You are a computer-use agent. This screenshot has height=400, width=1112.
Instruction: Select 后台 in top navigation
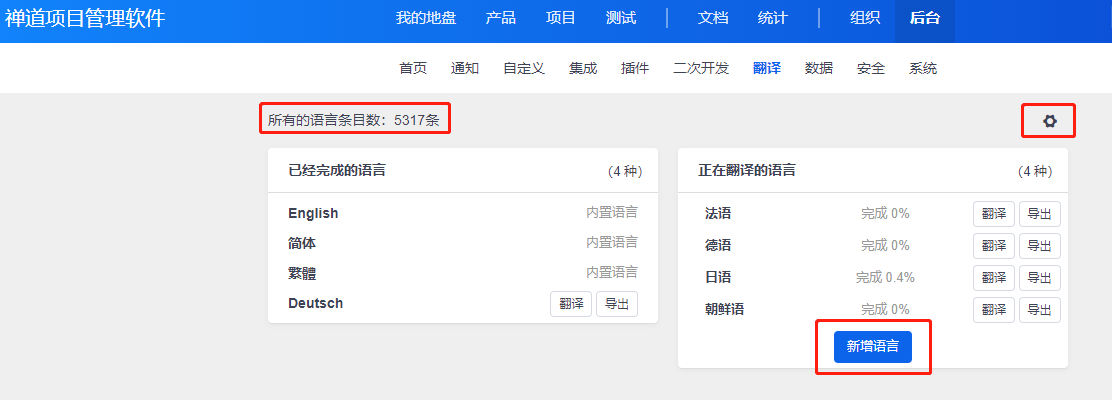click(925, 18)
